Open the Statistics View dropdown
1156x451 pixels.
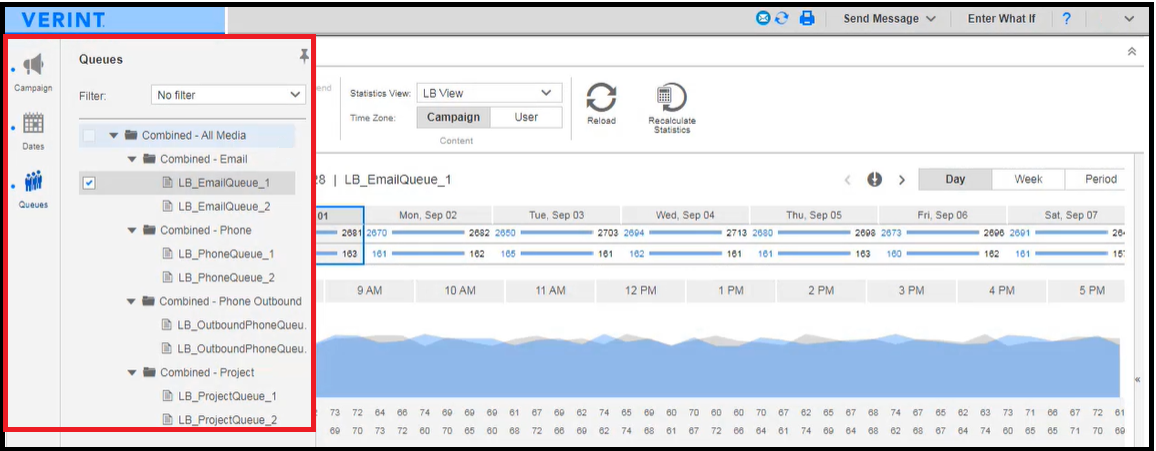489,94
